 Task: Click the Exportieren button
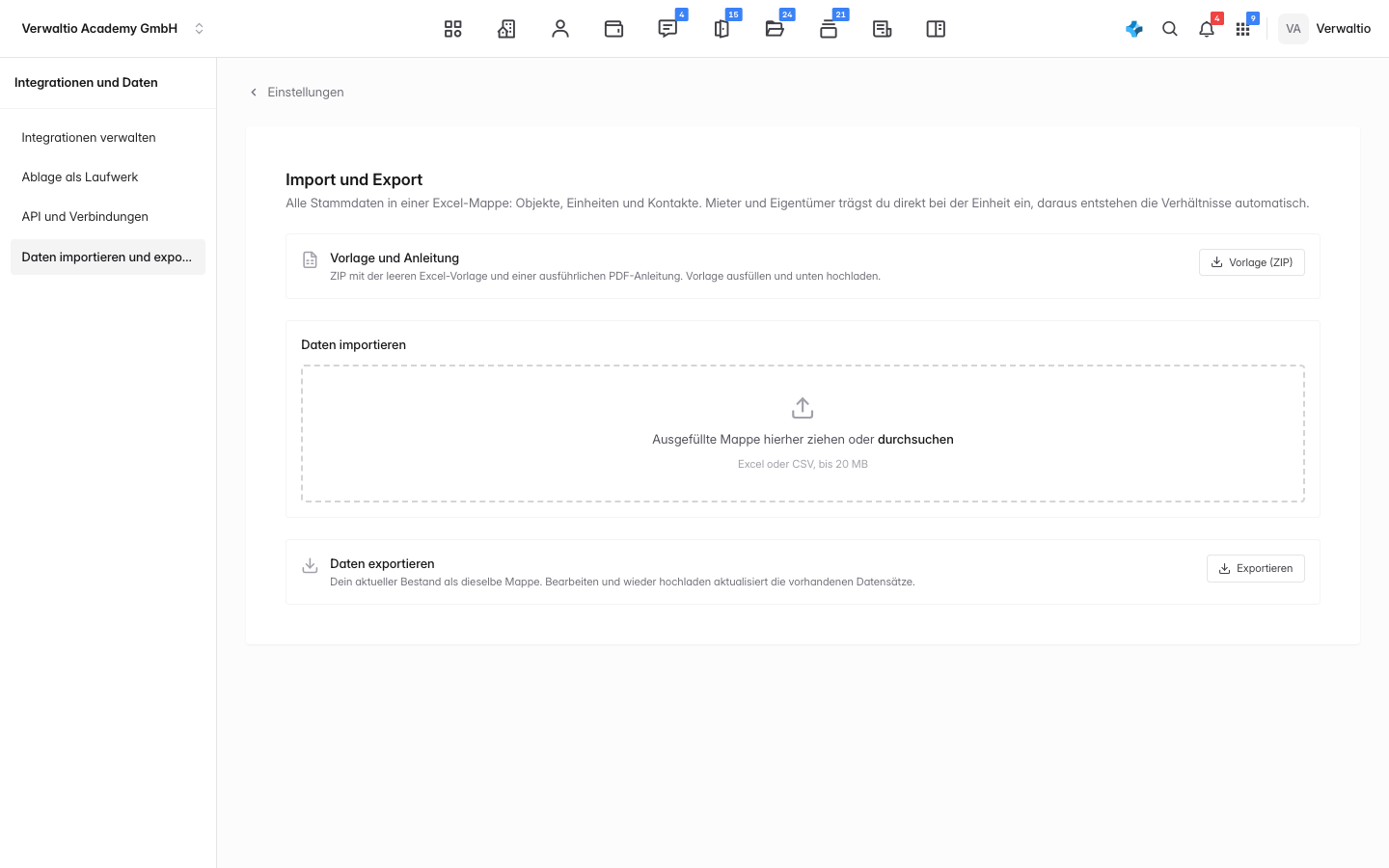1256,568
